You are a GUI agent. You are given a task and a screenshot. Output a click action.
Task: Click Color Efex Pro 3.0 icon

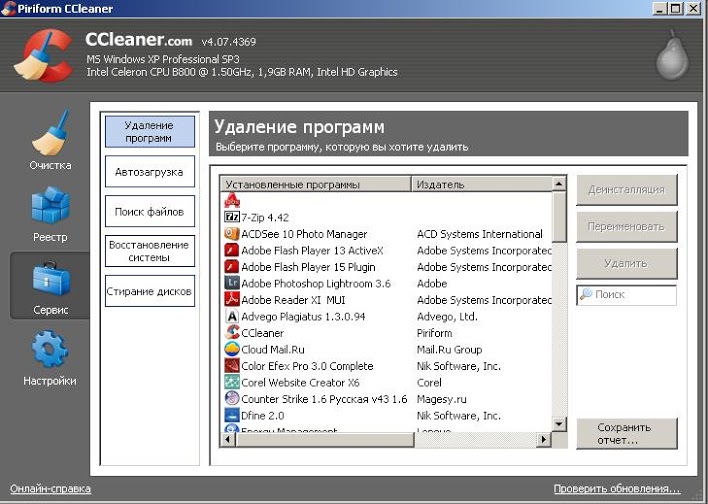coord(232,366)
